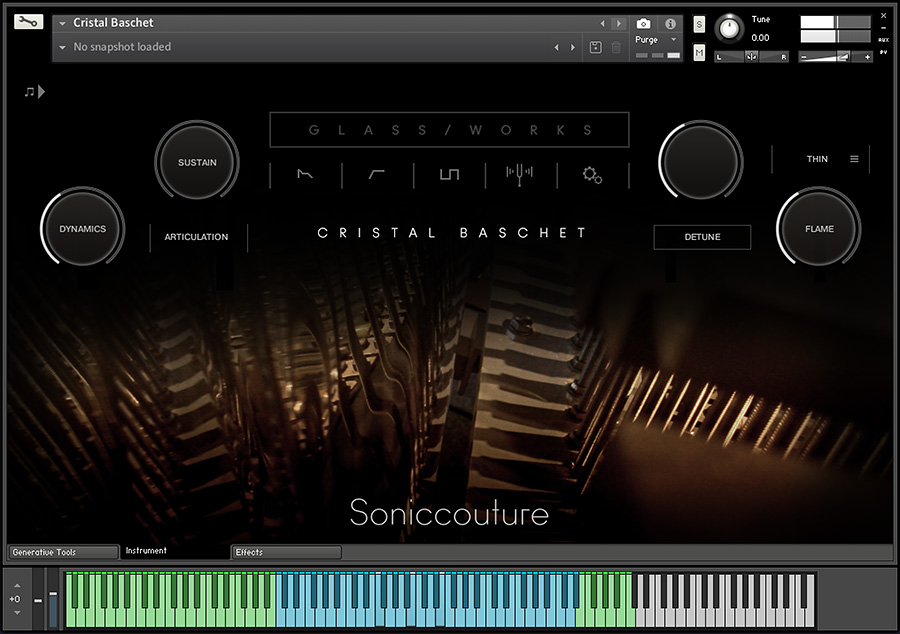Load the previous instrument with left arrow
The width and height of the screenshot is (900, 634).
[x=602, y=24]
